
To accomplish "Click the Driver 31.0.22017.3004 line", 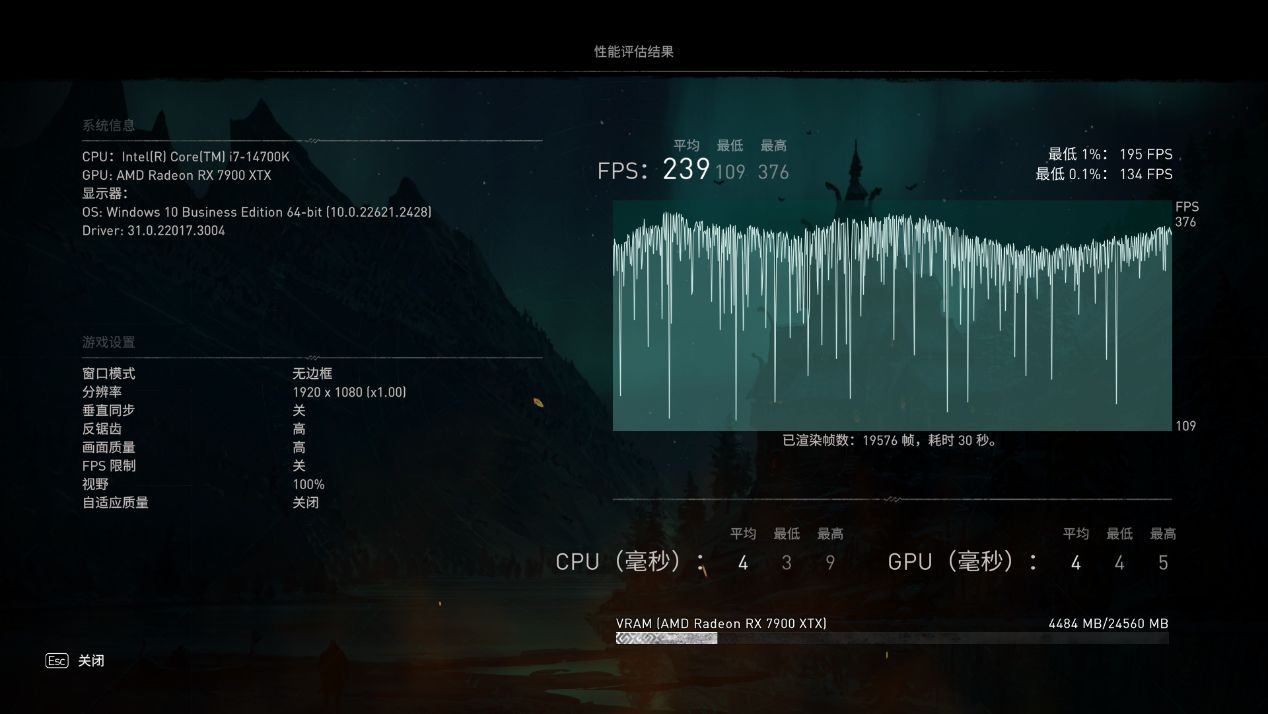I will click(x=154, y=231).
